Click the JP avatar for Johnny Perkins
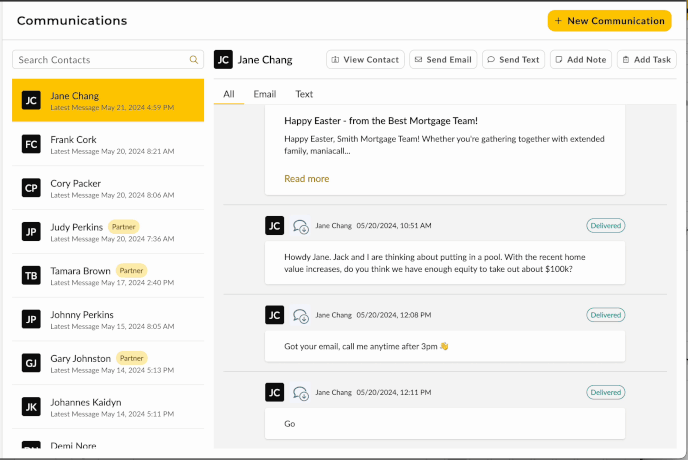The width and height of the screenshot is (688, 460). pos(31,319)
